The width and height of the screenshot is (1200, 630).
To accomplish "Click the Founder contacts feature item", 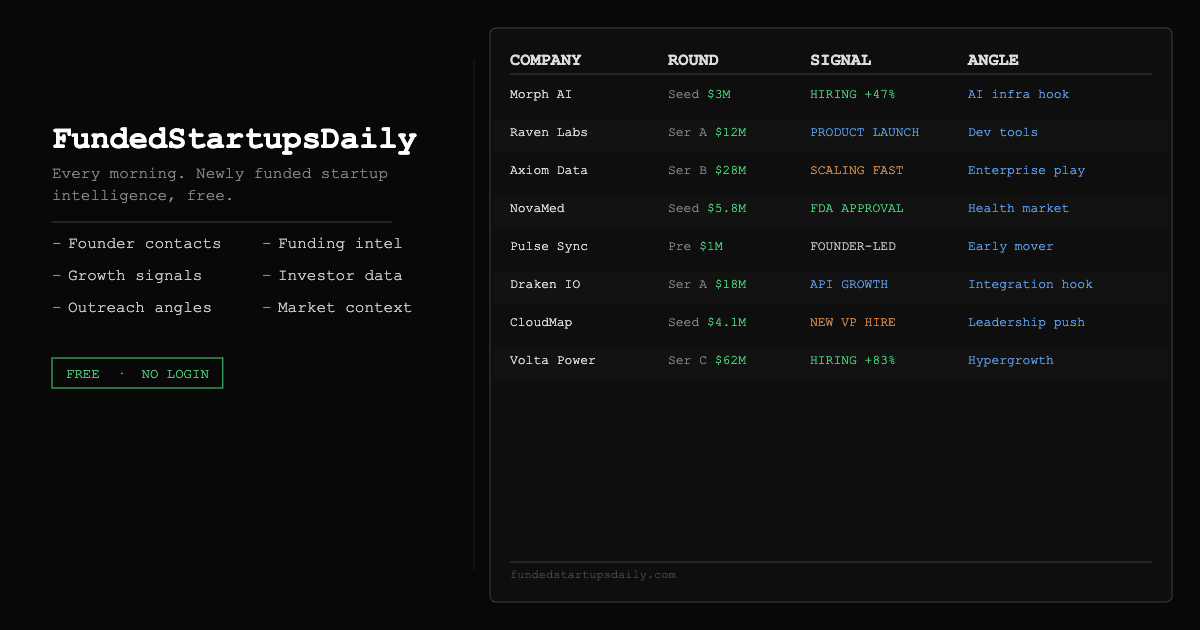I will pos(137,243).
